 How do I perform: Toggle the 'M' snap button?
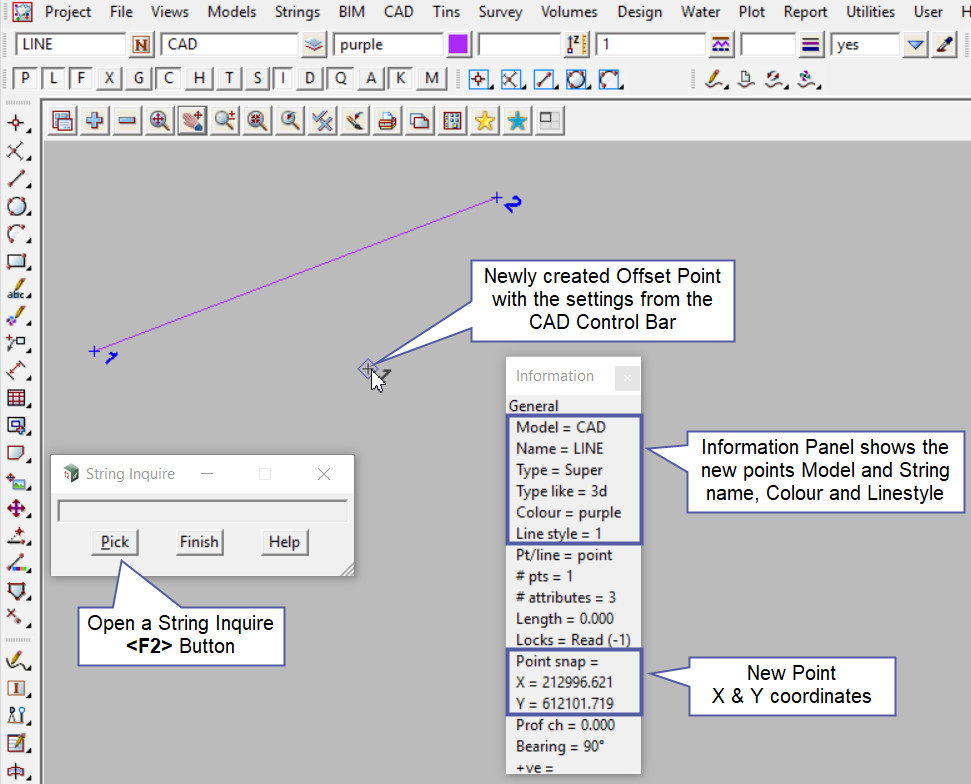(431, 79)
